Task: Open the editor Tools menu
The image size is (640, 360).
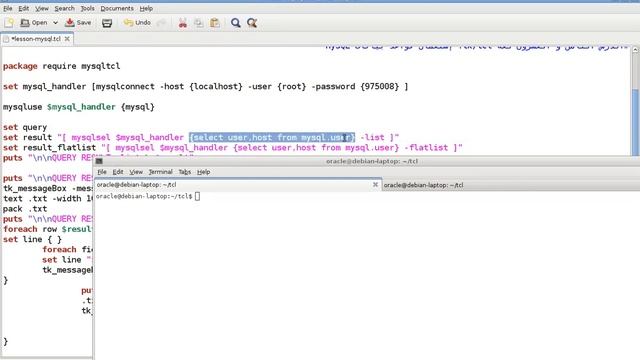Action: 87,8
